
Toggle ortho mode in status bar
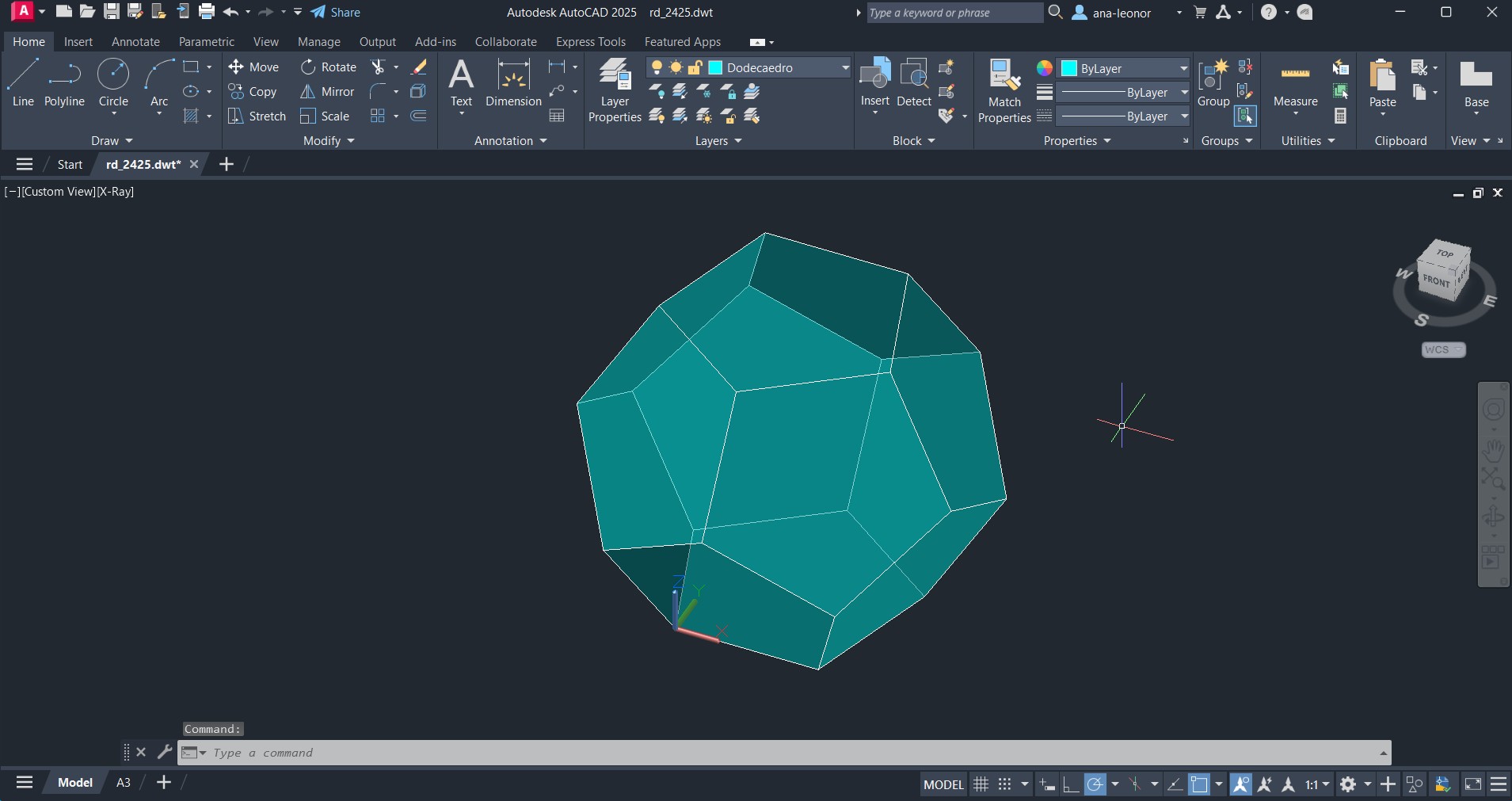click(x=1071, y=784)
